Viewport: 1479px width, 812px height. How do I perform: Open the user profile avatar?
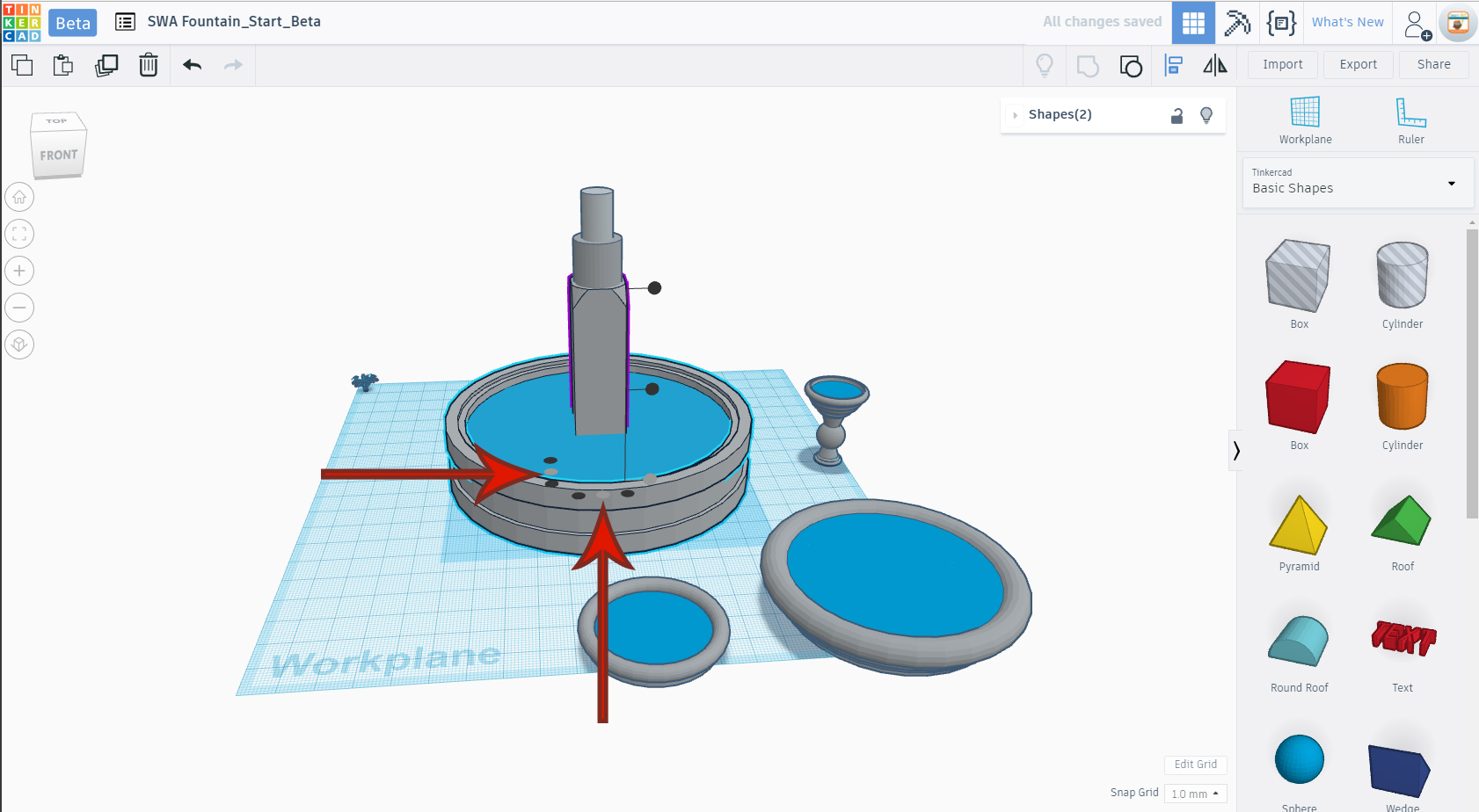[x=1458, y=24]
